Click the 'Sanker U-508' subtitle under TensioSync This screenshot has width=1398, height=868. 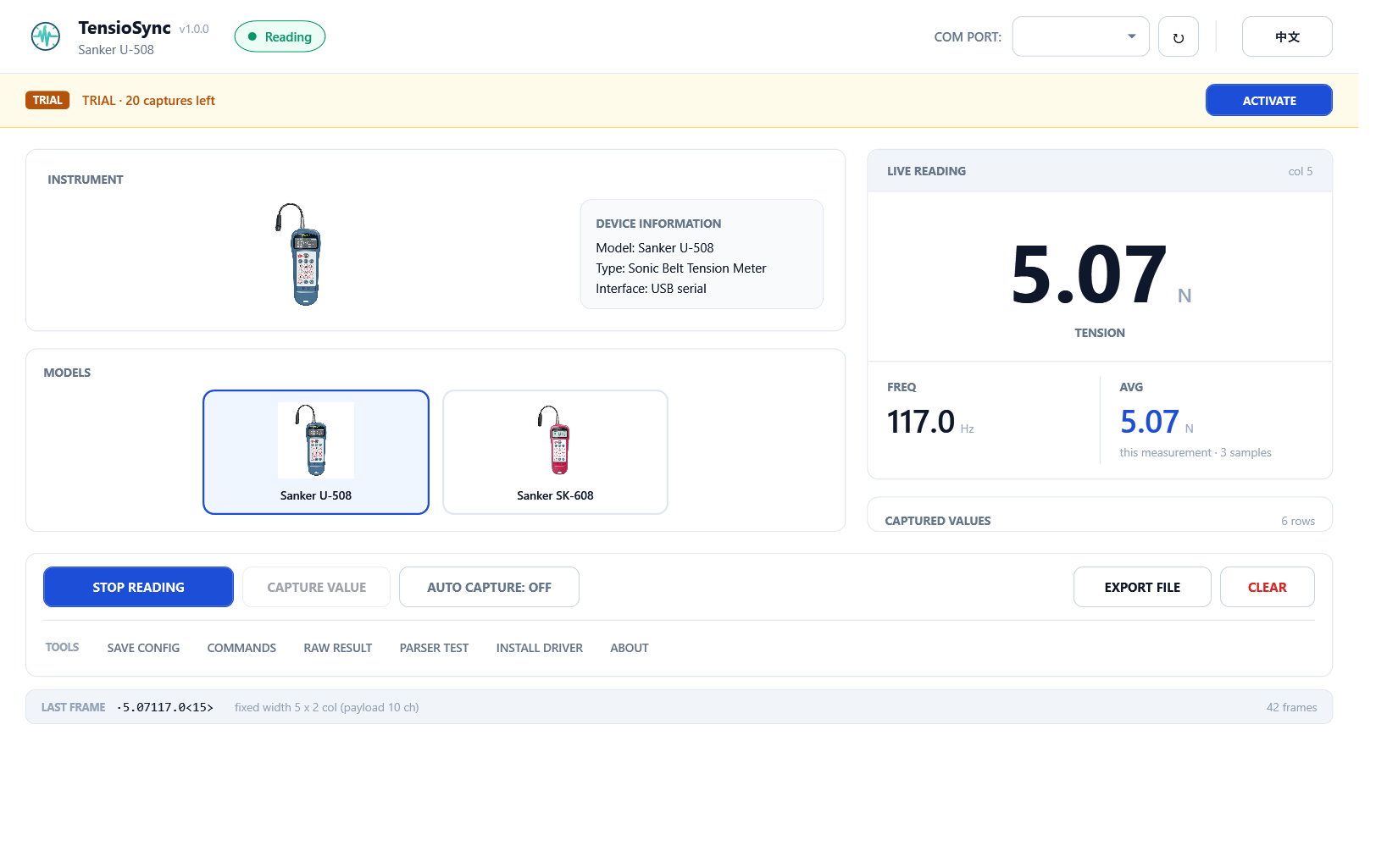click(x=116, y=50)
